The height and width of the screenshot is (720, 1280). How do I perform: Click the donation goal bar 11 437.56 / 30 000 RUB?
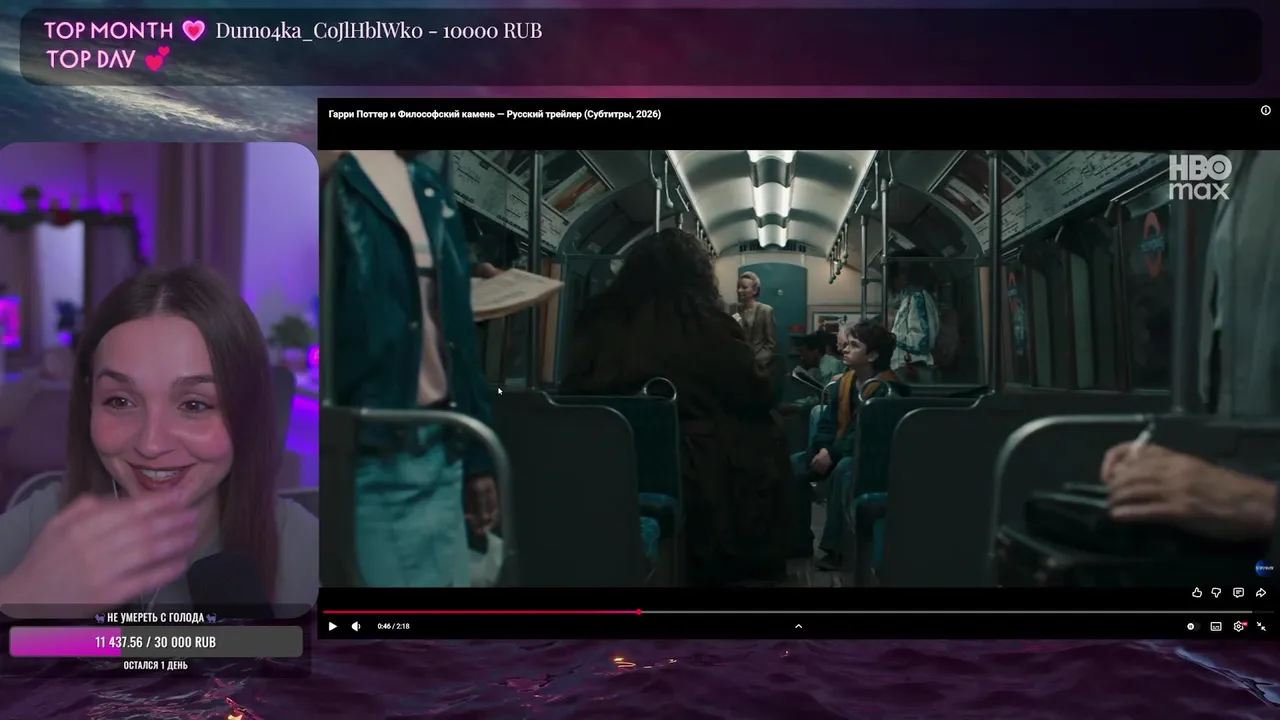tap(156, 642)
